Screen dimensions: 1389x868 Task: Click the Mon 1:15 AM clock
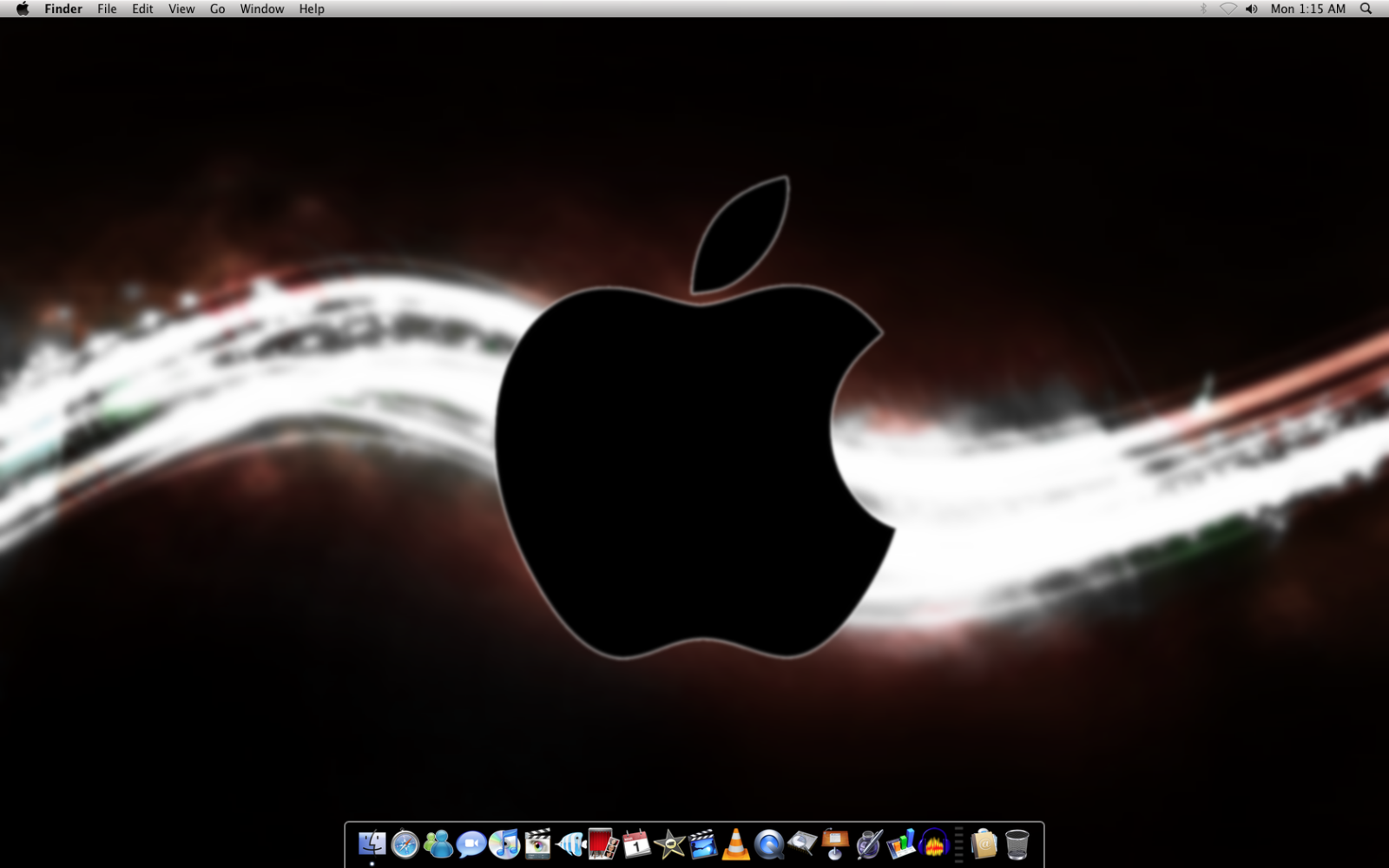coord(1308,9)
